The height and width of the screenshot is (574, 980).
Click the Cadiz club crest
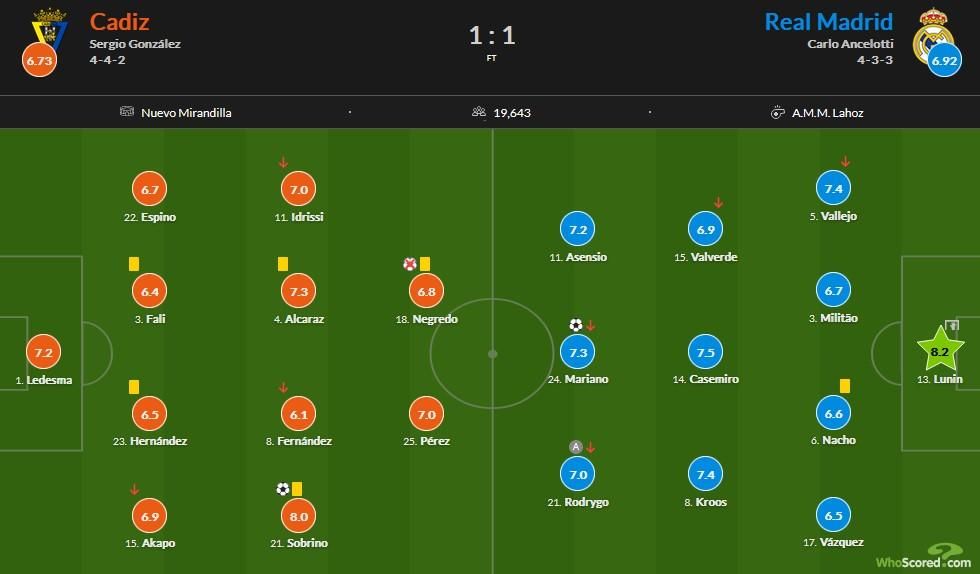pyautogui.click(x=48, y=28)
